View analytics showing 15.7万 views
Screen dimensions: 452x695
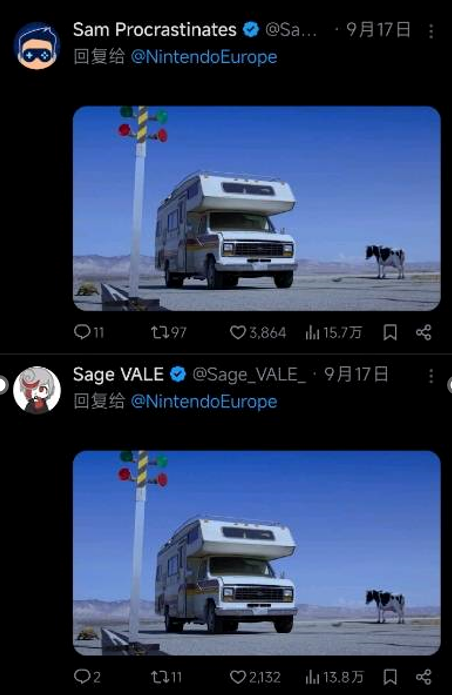(x=334, y=332)
